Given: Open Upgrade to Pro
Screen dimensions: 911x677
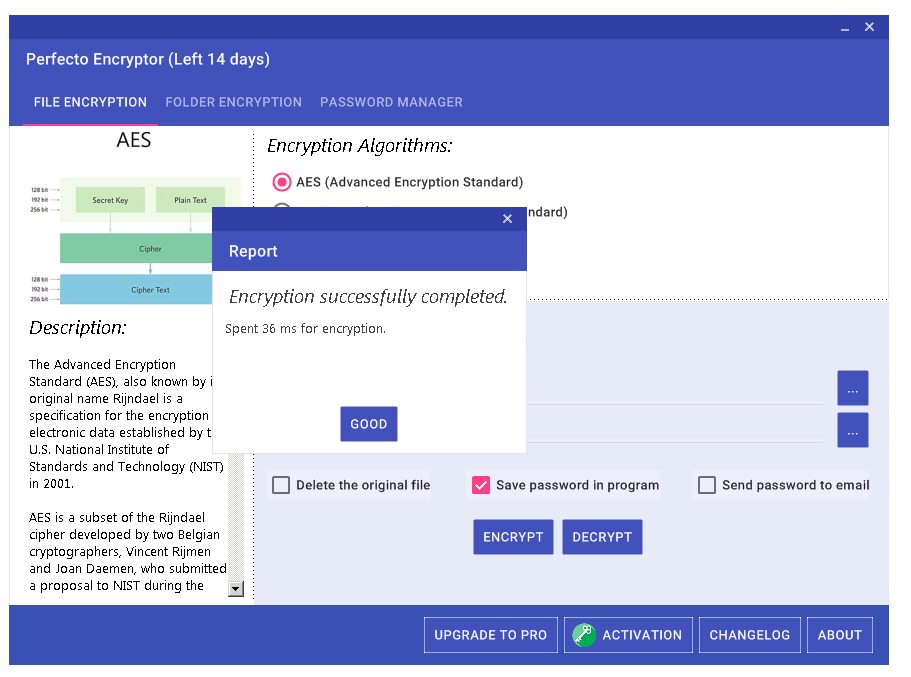Looking at the screenshot, I should (490, 635).
